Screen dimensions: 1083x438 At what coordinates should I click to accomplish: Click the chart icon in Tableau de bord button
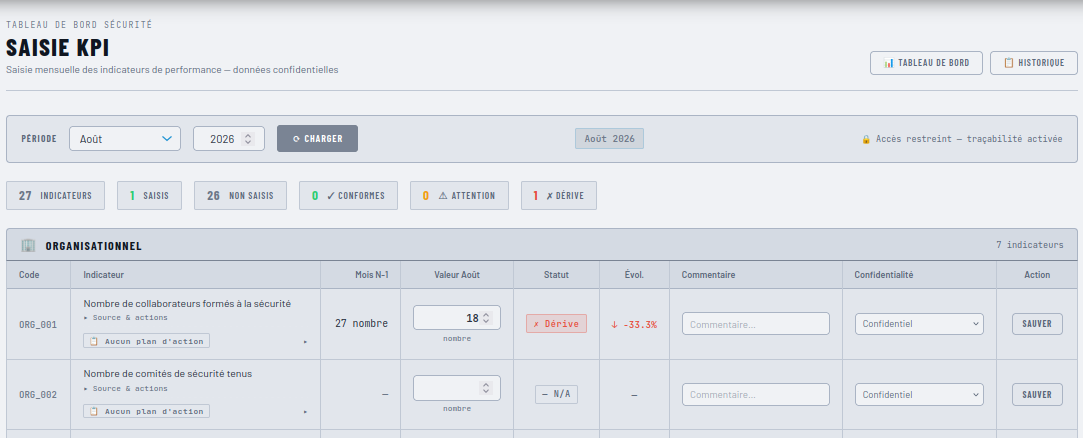[889, 63]
